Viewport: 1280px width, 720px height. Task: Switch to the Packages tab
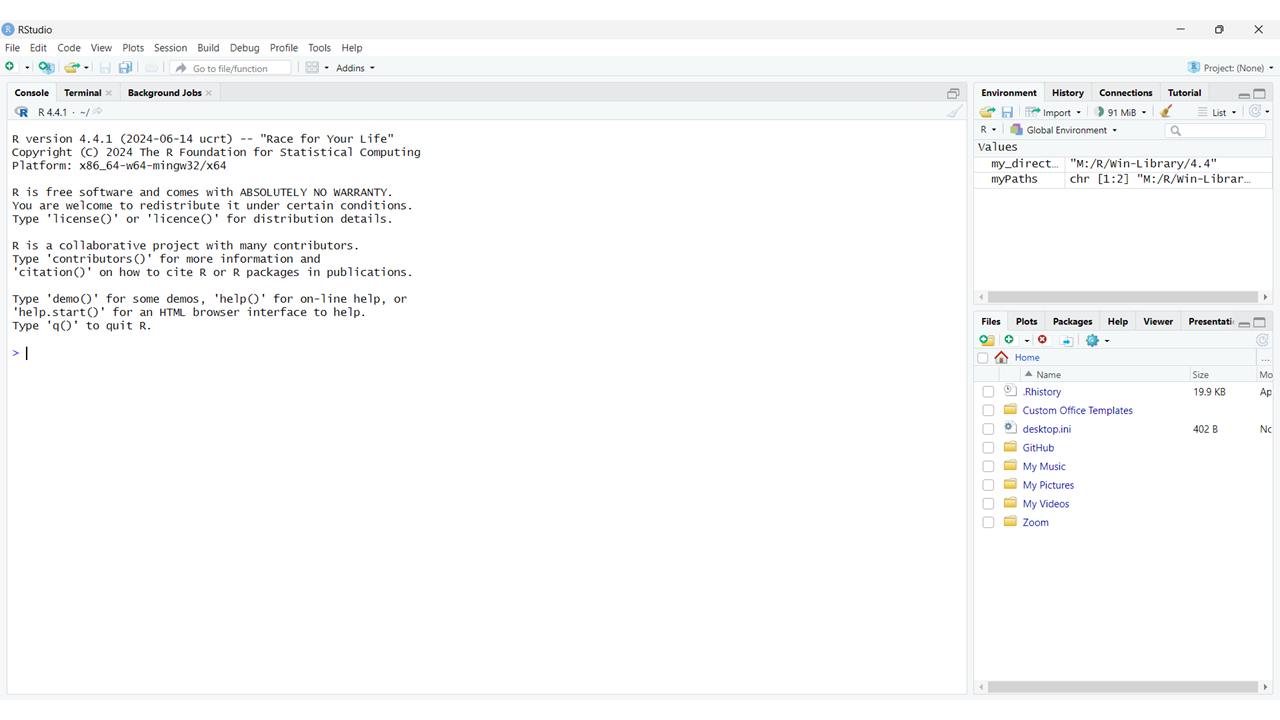pyautogui.click(x=1072, y=322)
